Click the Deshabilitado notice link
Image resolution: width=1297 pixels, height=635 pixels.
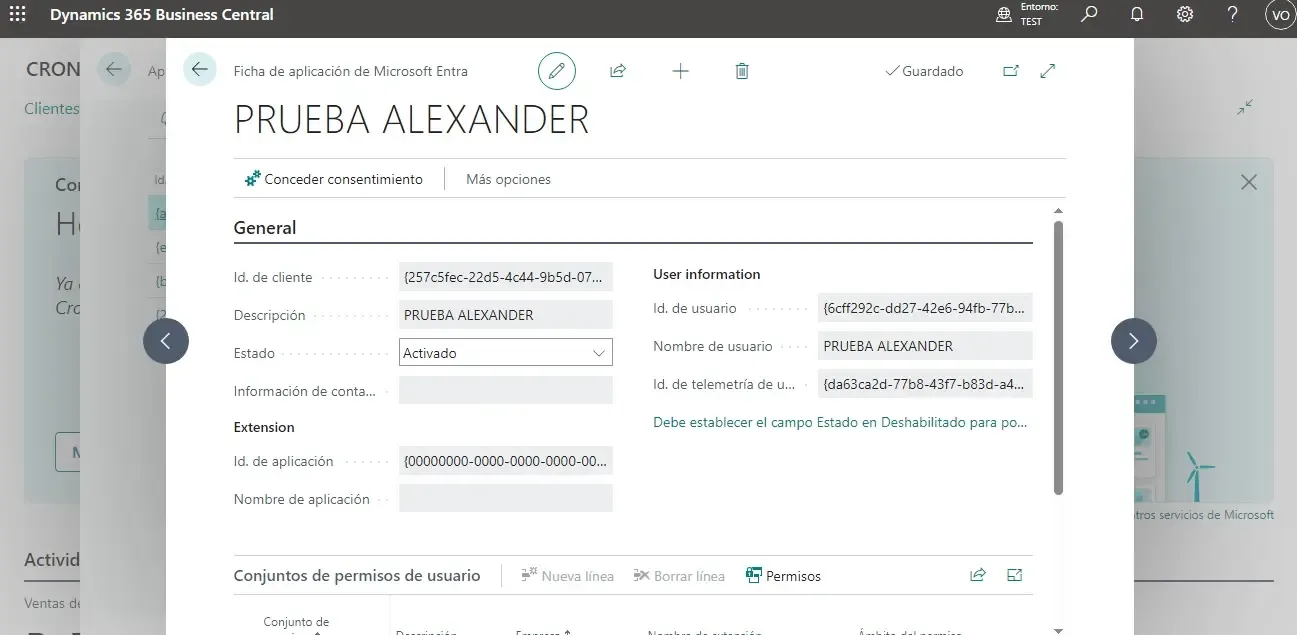coord(840,422)
